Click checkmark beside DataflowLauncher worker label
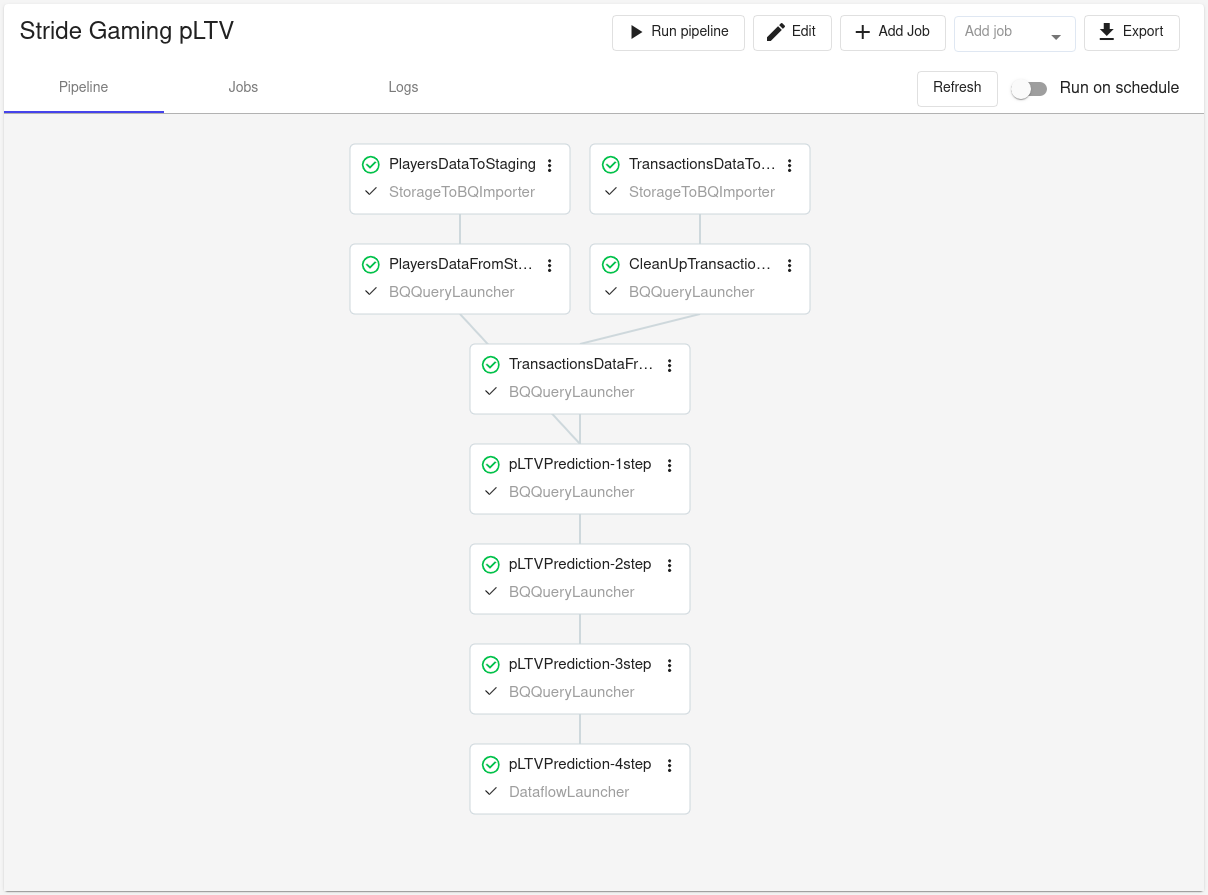 pyautogui.click(x=491, y=792)
